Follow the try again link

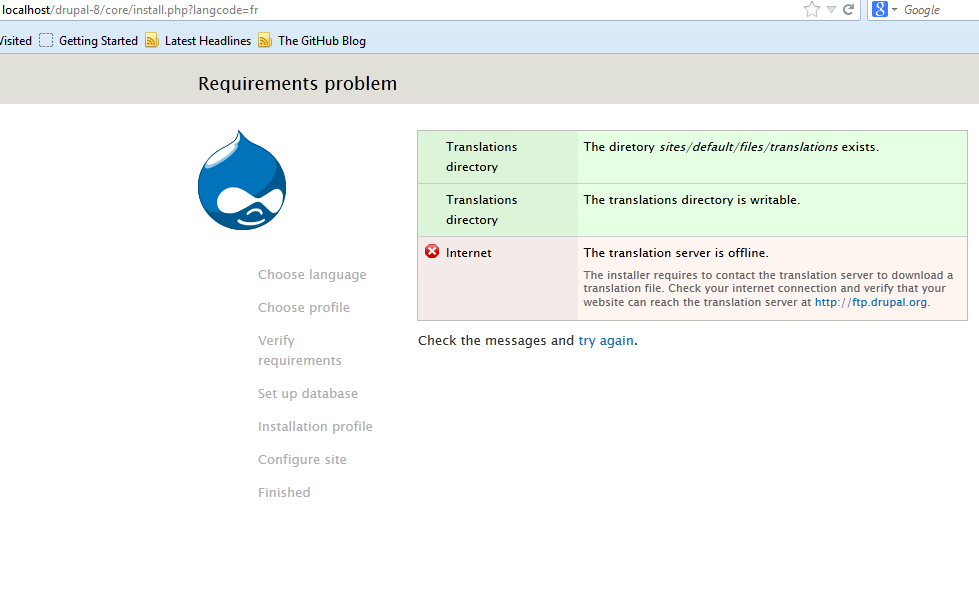tap(606, 341)
